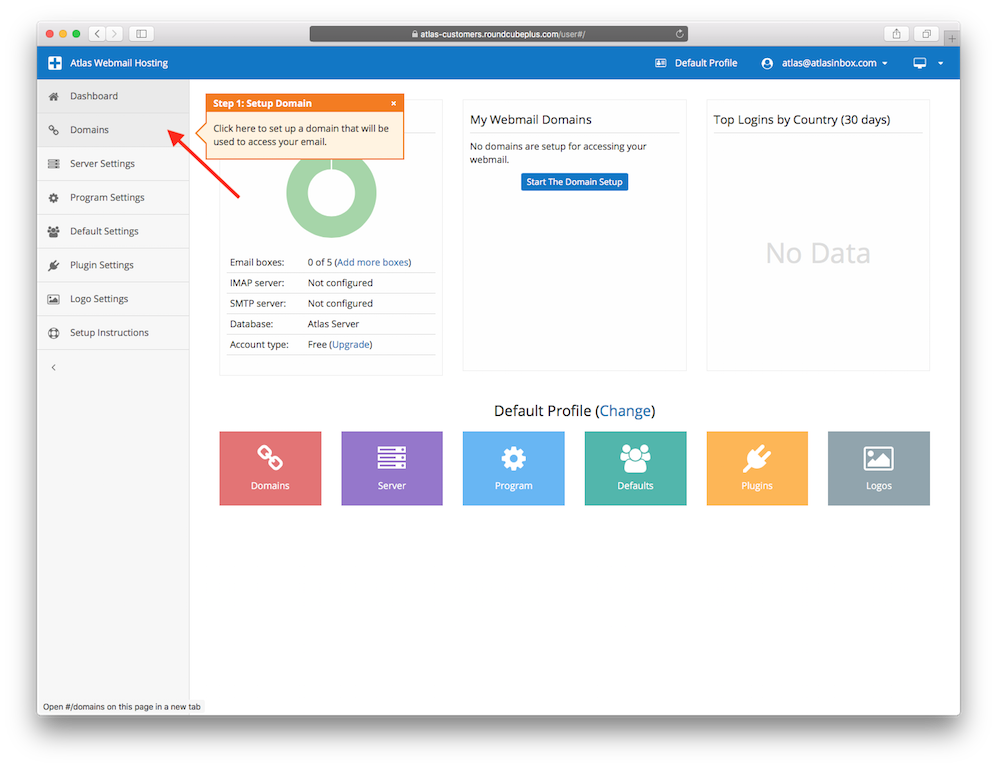This screenshot has width=997, height=768.
Task: Click the Setup Instructions lifebuoy icon
Action: (53, 333)
